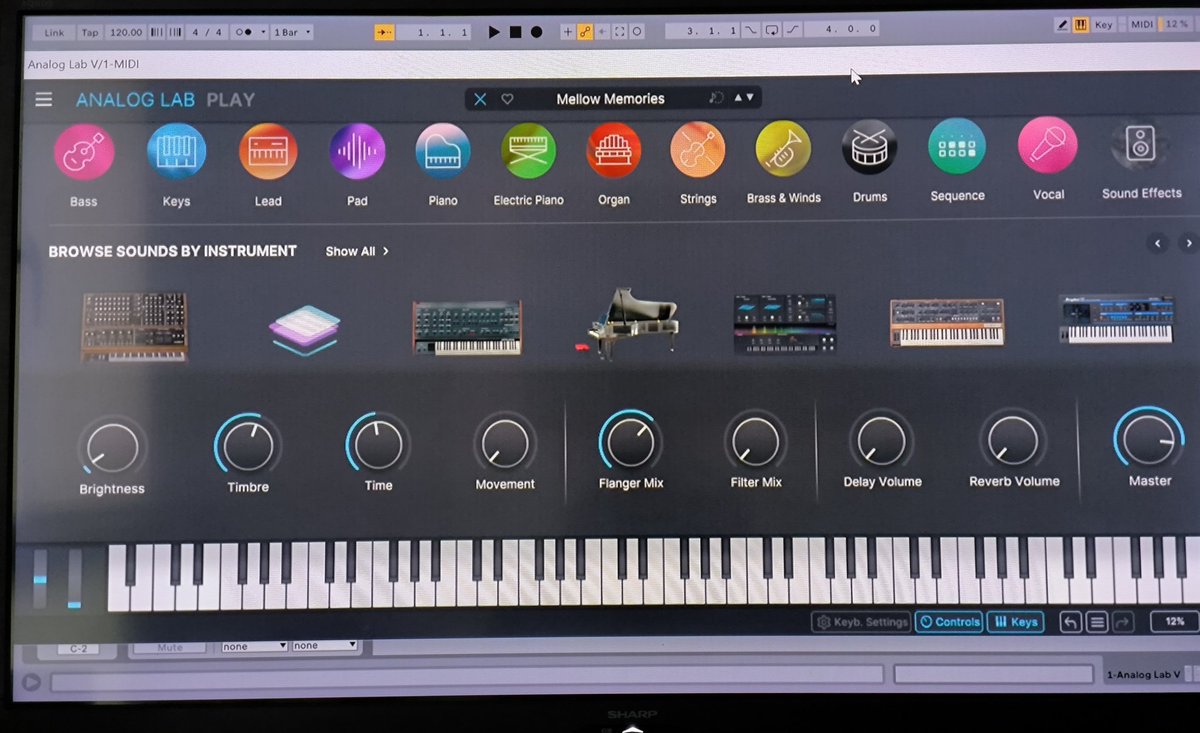Image resolution: width=1200 pixels, height=733 pixels.
Task: Click the Reverb Volume knob
Action: coord(1013,438)
